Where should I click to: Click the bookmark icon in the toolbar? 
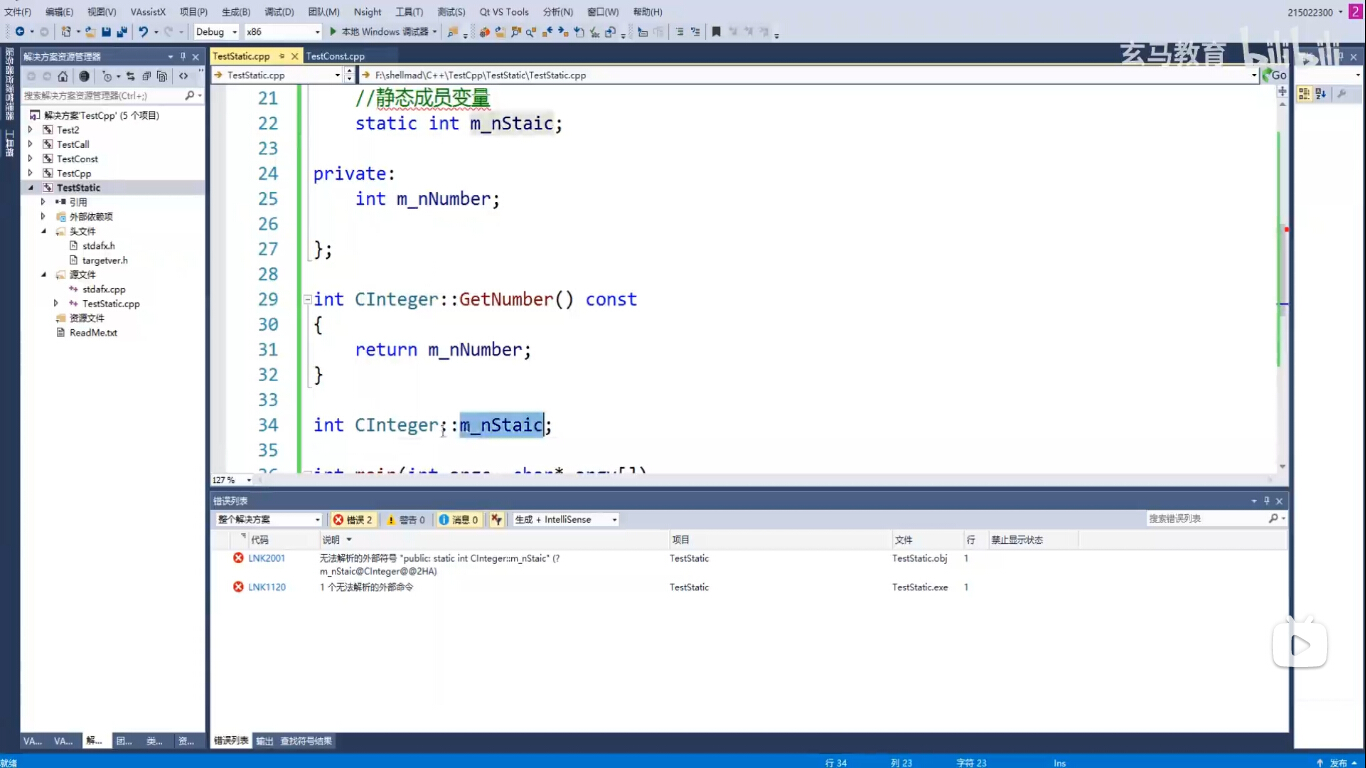pos(716,32)
